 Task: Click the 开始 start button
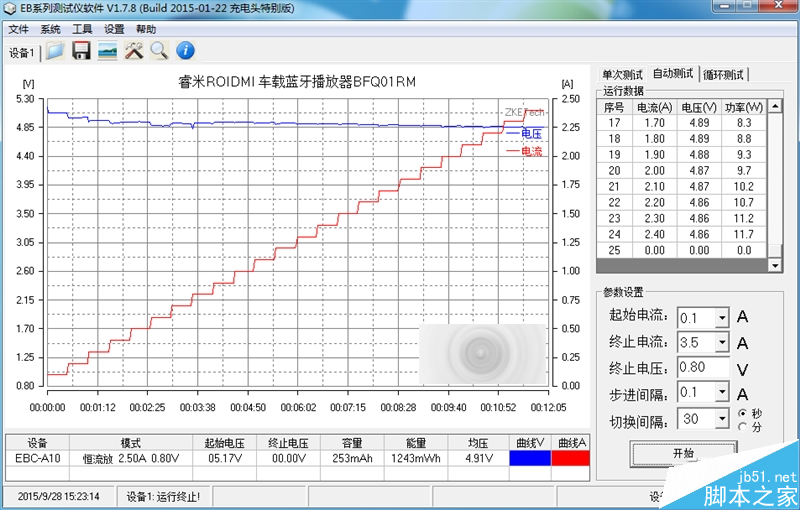pyautogui.click(x=683, y=453)
